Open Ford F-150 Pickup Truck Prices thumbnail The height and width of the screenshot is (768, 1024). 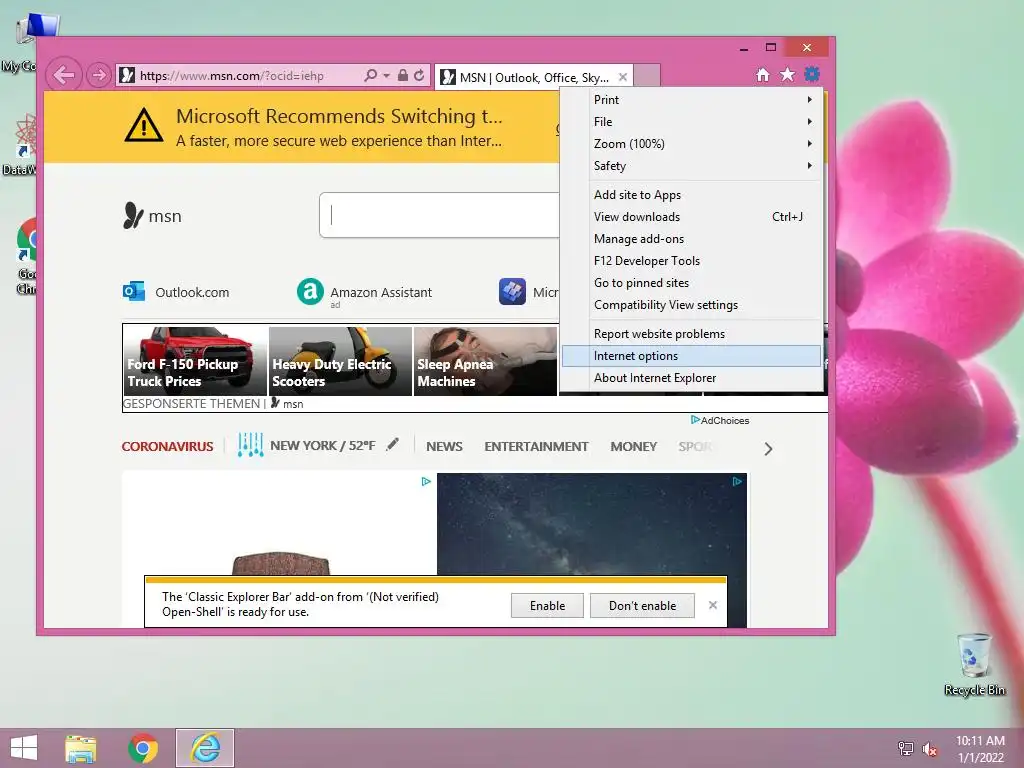(x=195, y=360)
